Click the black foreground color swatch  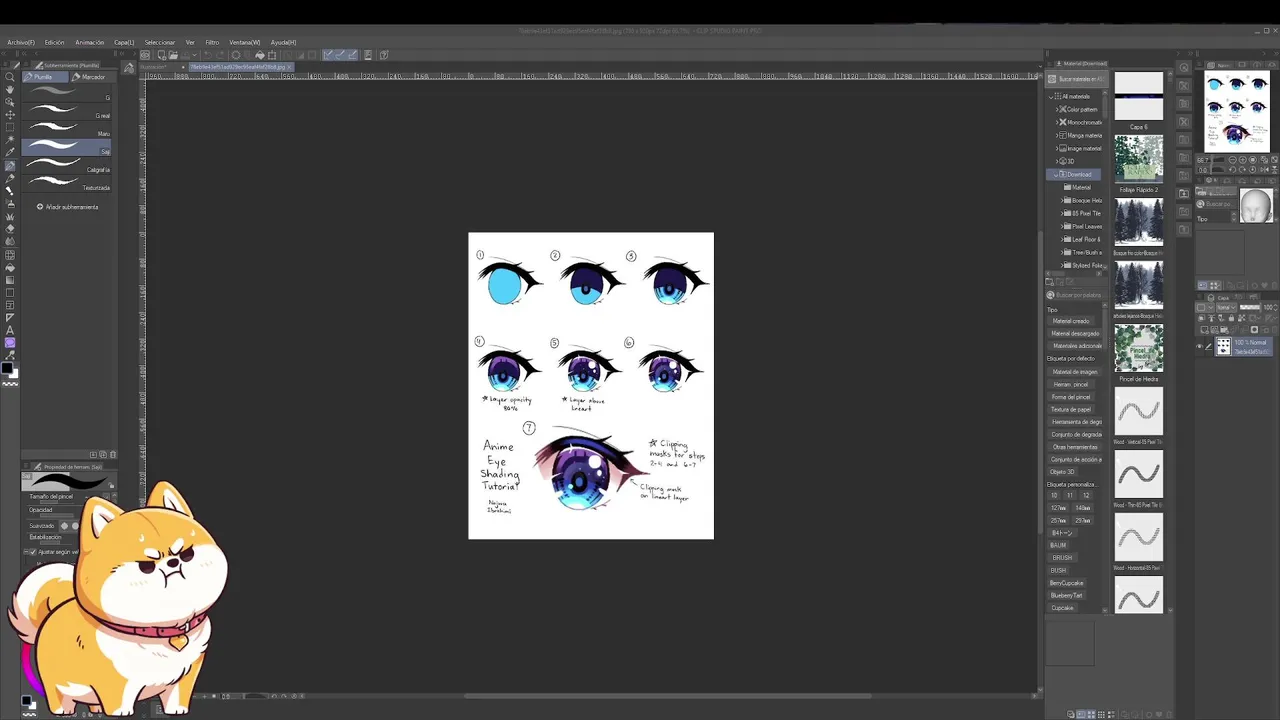7,370
